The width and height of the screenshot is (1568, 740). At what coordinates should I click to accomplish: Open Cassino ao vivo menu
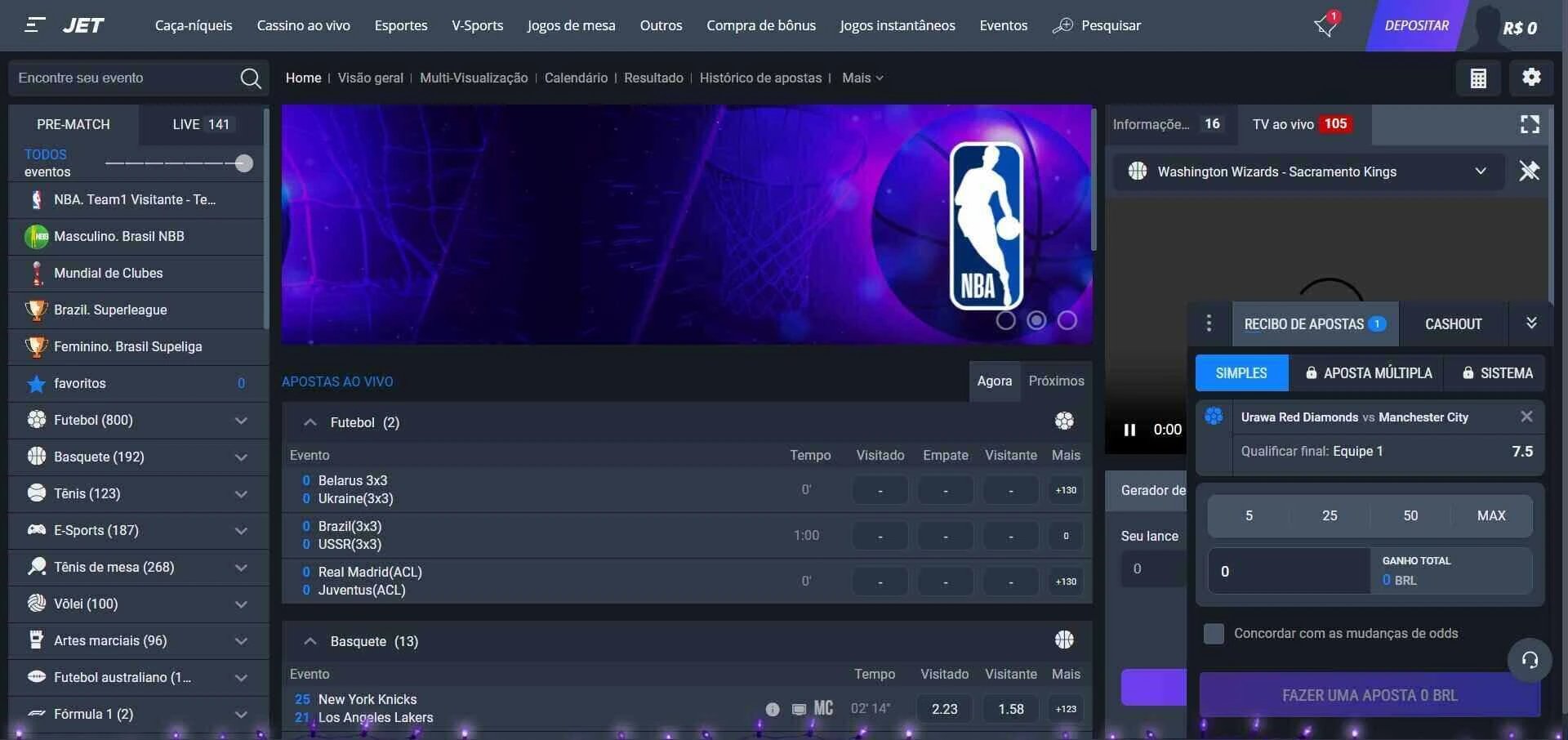point(303,25)
